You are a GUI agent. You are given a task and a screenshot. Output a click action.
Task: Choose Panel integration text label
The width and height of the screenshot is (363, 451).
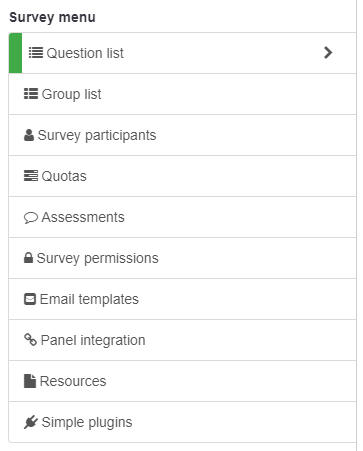point(93,340)
